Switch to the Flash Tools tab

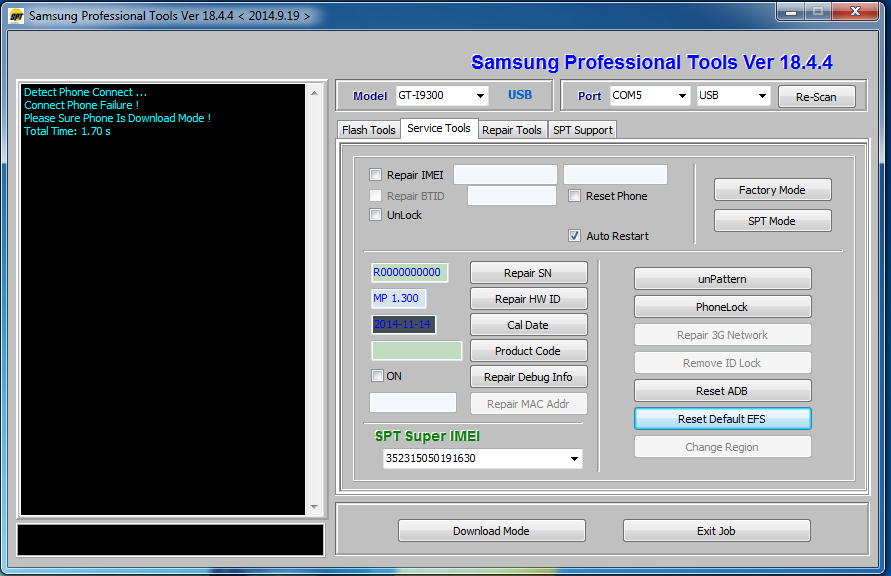[x=368, y=130]
